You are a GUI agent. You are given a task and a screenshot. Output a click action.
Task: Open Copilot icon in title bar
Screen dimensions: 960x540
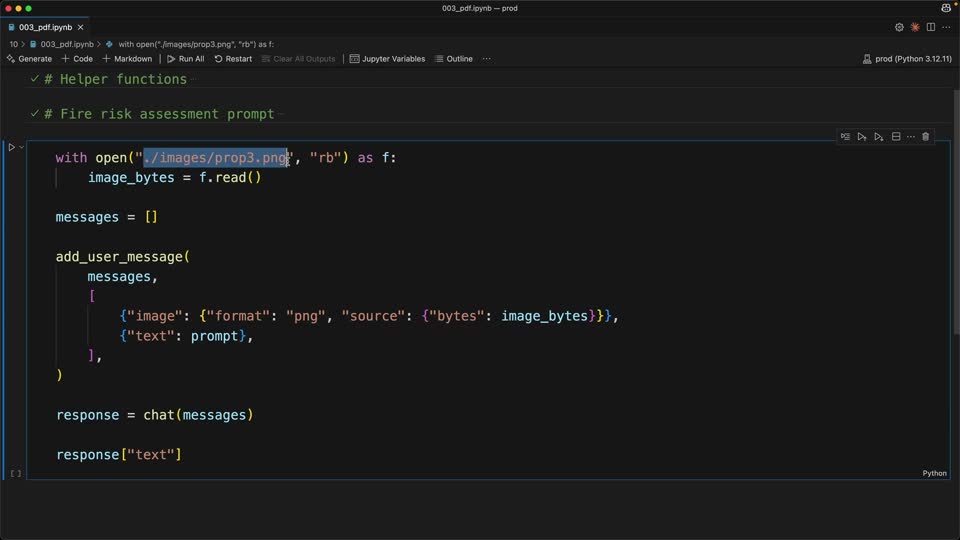pyautogui.click(x=946, y=8)
